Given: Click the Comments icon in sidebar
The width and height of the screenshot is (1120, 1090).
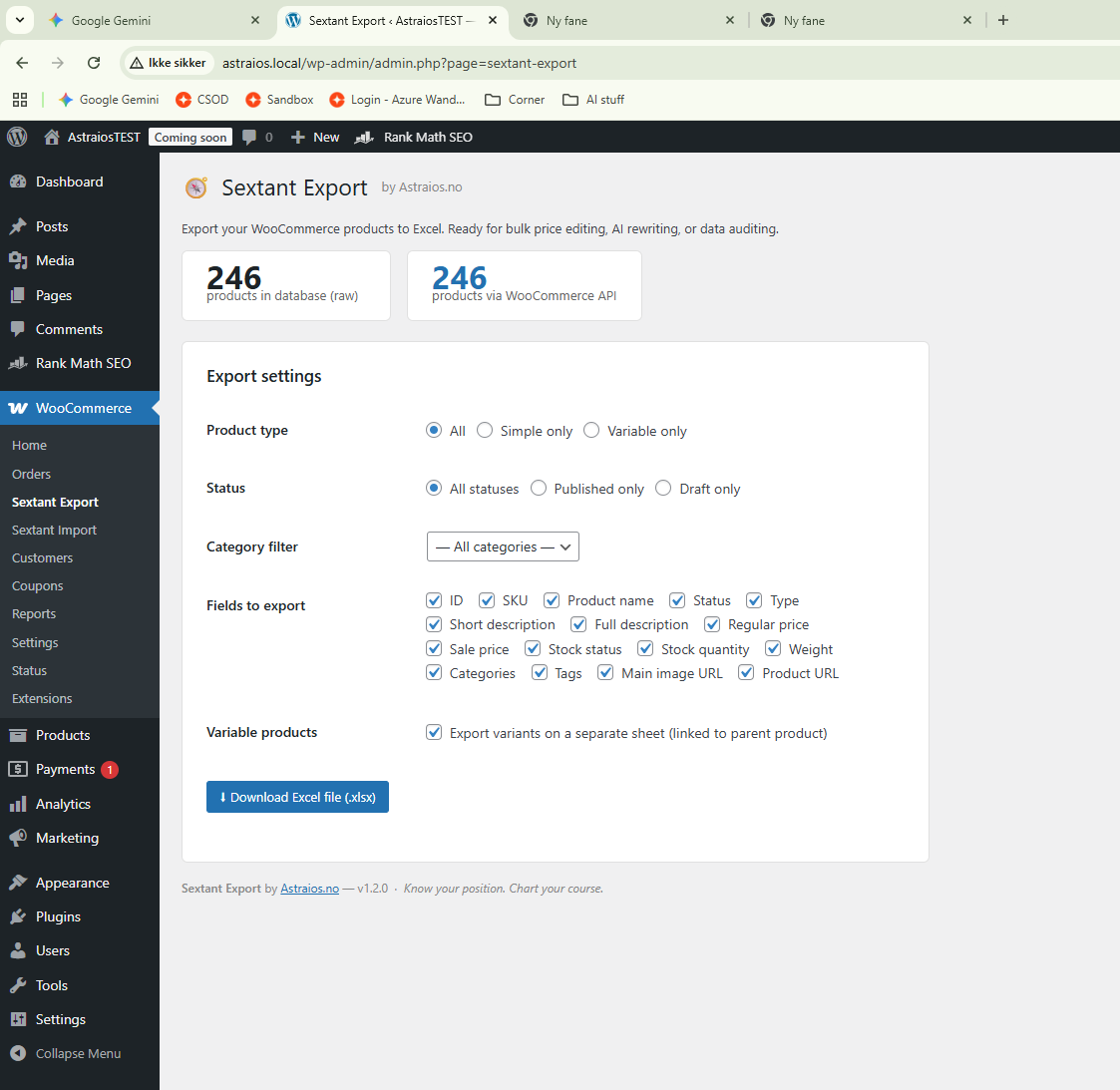Looking at the screenshot, I should click(18, 329).
